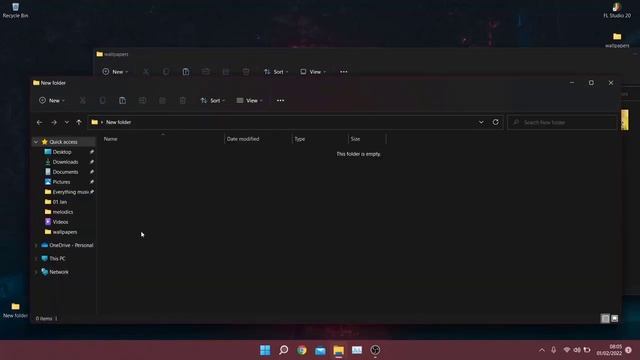Select the New folder desktop icon
This screenshot has height=360, width=640.
point(16,311)
